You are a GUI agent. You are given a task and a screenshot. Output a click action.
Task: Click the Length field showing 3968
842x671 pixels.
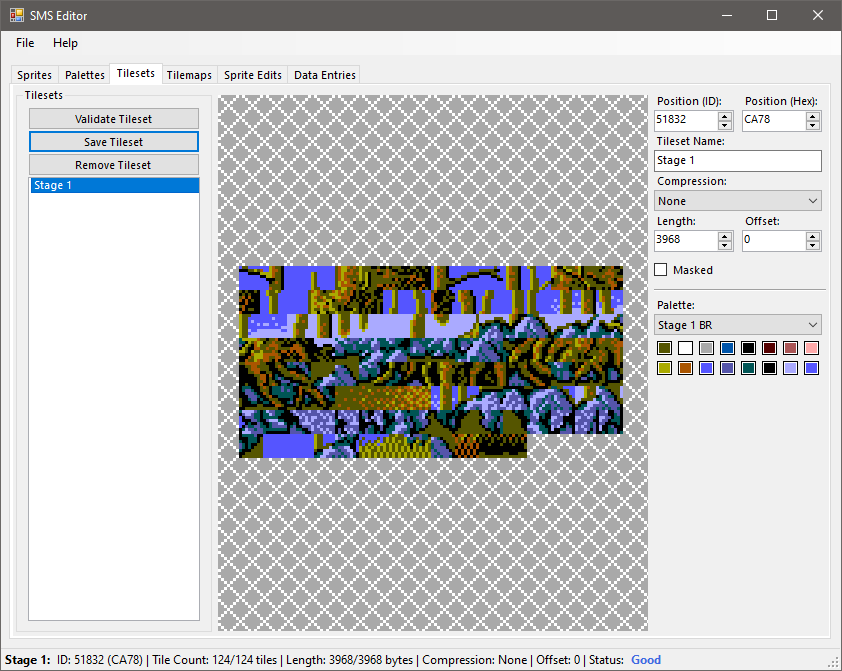[x=686, y=240]
